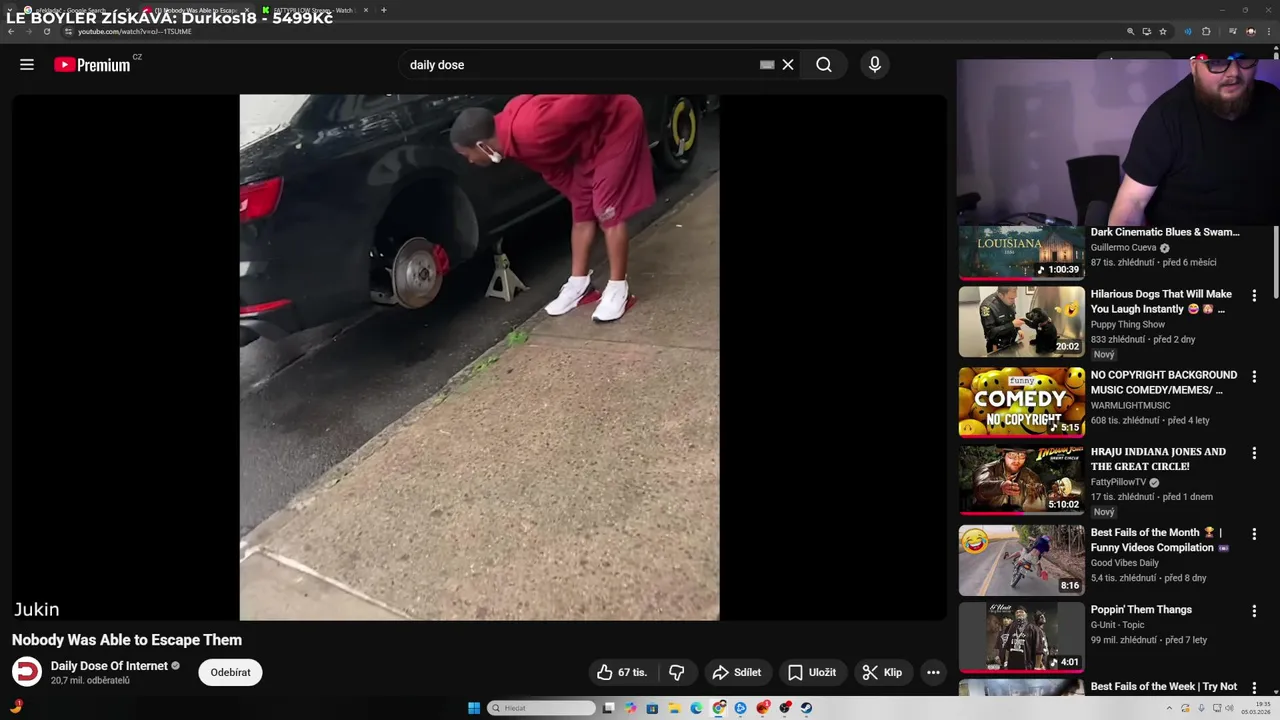Clear the search text with X
Screen dimensions: 1280x720
(788, 65)
